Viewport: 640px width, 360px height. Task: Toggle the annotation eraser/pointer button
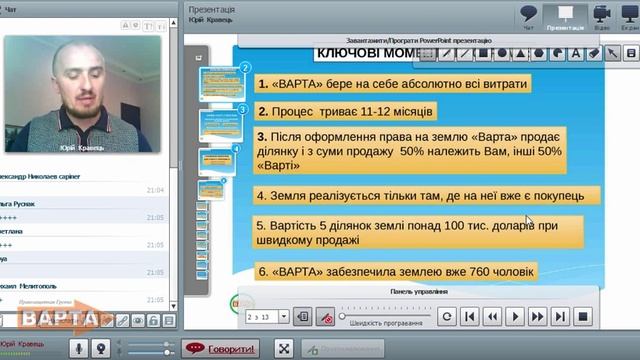pyautogui.click(x=326, y=316)
